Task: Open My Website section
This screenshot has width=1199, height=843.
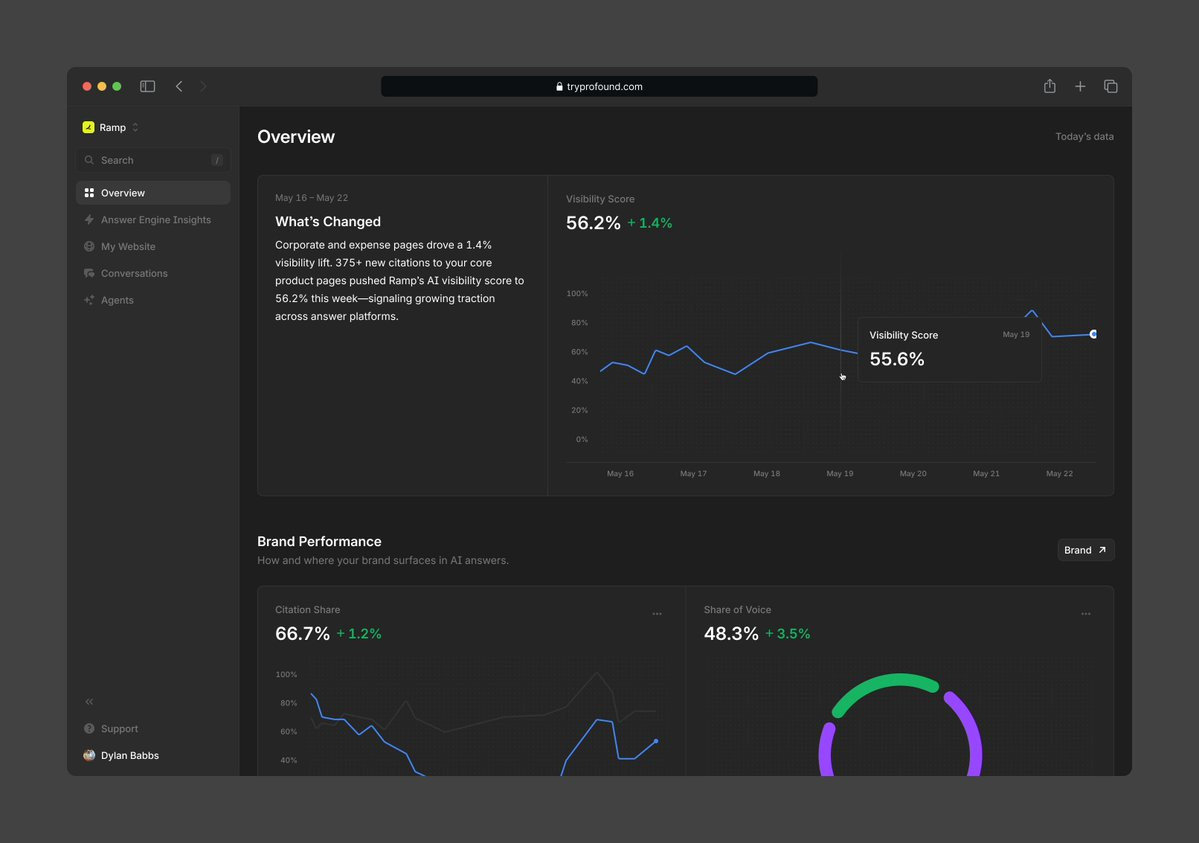Action: pyautogui.click(x=153, y=246)
